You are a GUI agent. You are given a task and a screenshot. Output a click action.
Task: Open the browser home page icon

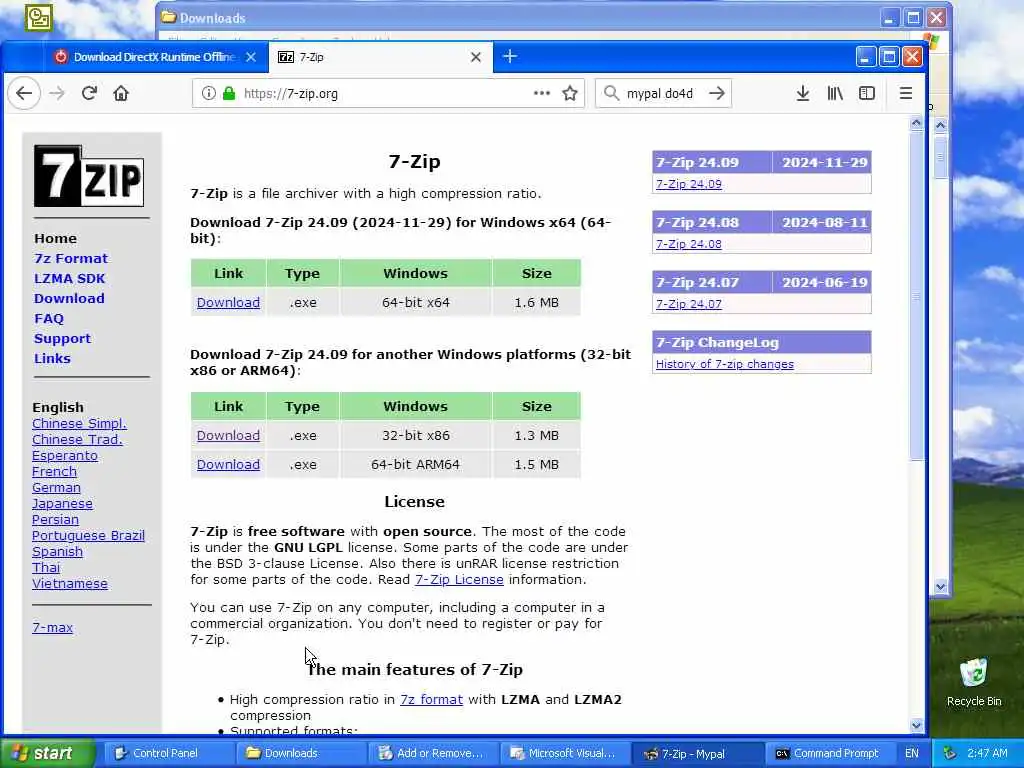pyautogui.click(x=121, y=93)
